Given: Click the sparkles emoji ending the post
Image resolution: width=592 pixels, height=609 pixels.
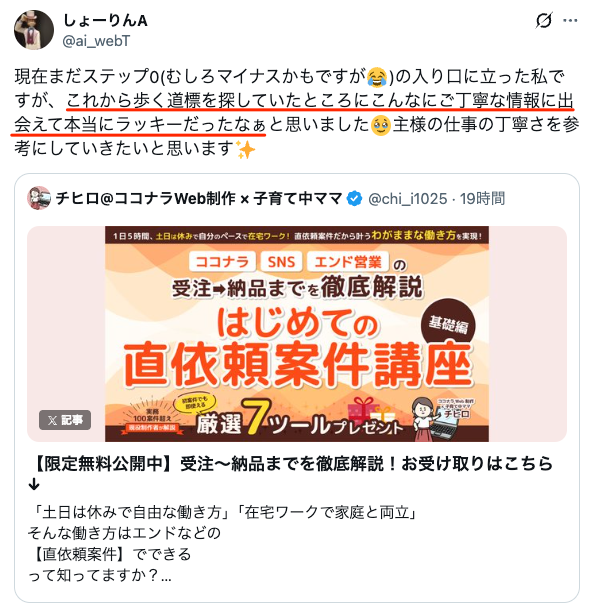Looking at the screenshot, I should pyautogui.click(x=246, y=149).
